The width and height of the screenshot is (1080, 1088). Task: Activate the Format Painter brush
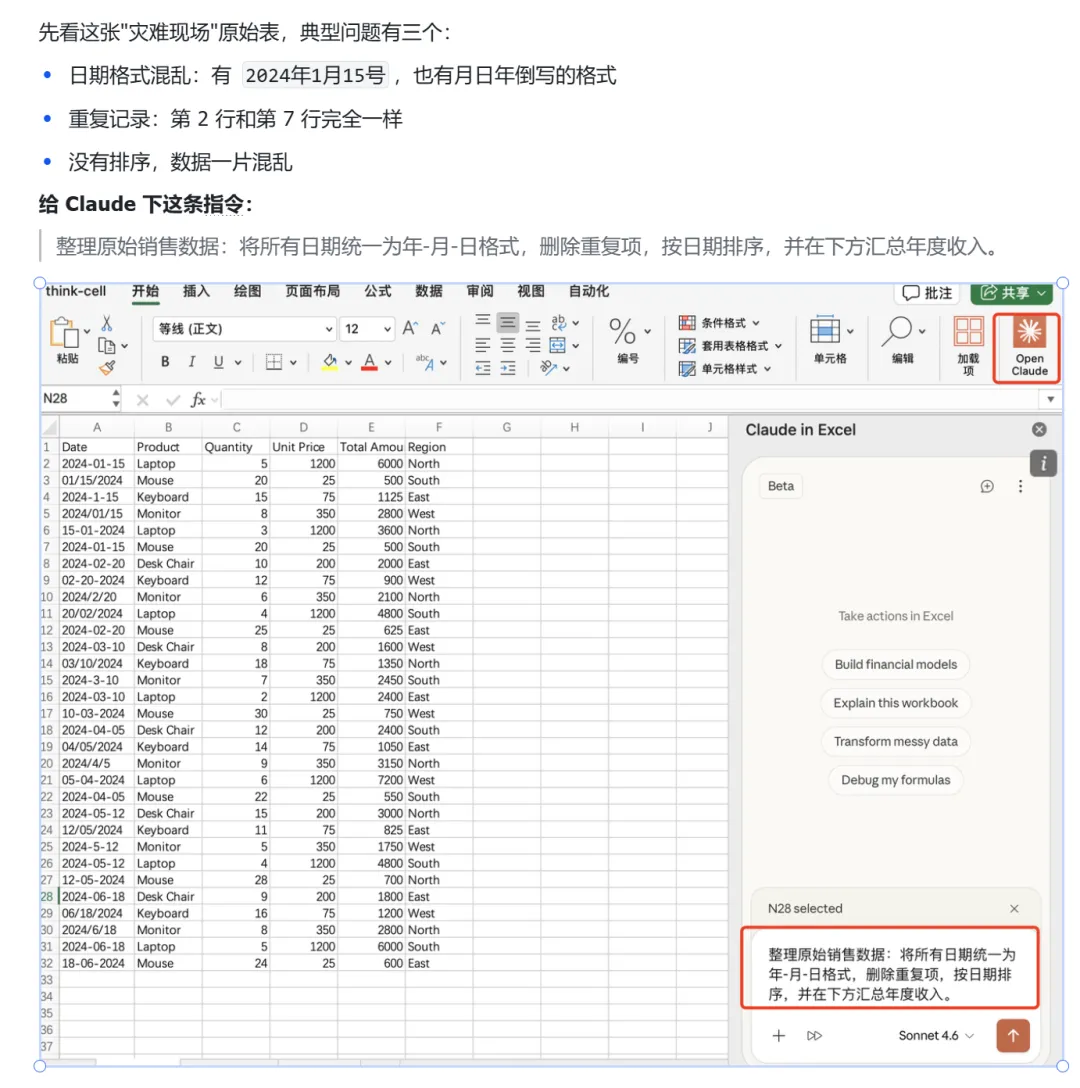[106, 368]
